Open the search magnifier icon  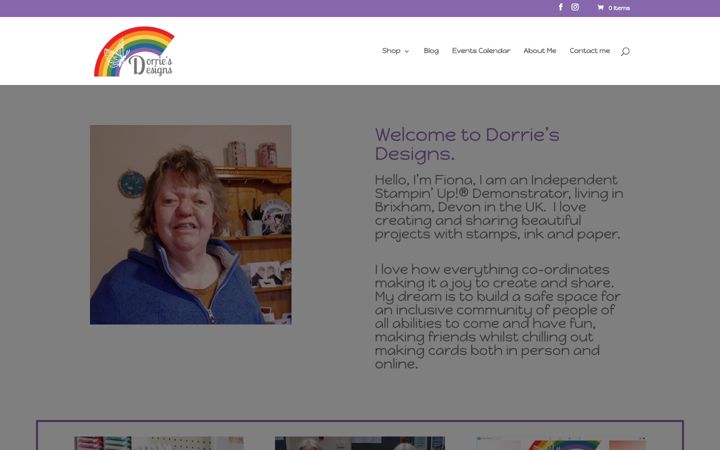coord(625,51)
